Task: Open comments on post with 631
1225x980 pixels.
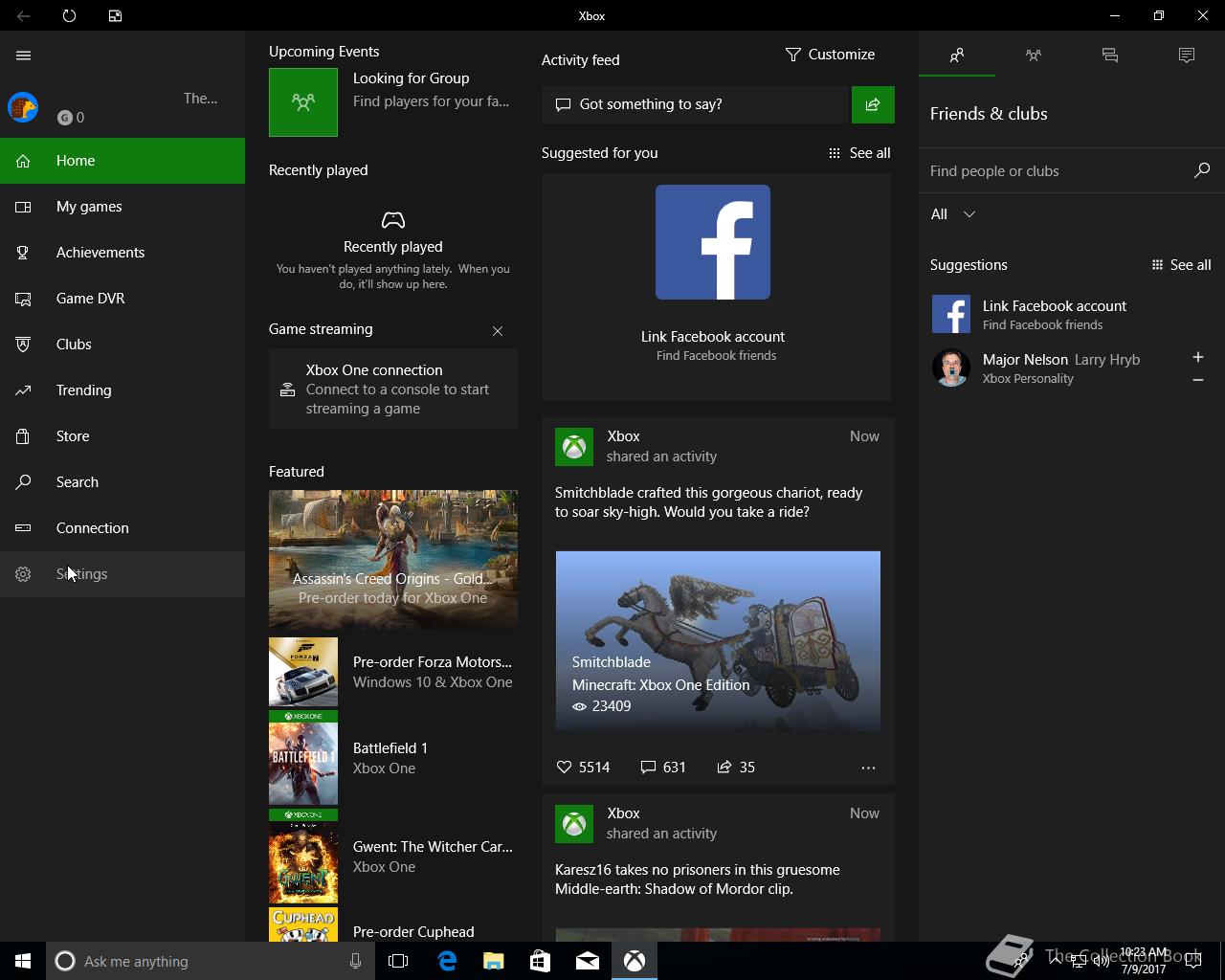Action: 663,768
